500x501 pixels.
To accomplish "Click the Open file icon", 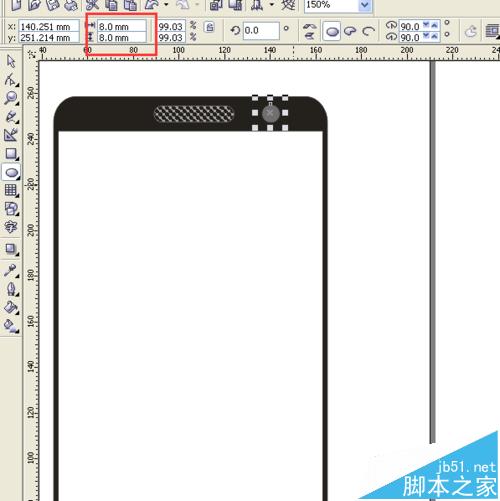I will coord(34,5).
